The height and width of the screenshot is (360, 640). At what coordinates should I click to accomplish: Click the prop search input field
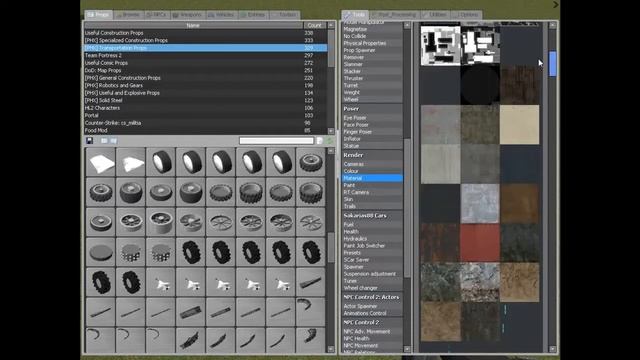coord(276,141)
